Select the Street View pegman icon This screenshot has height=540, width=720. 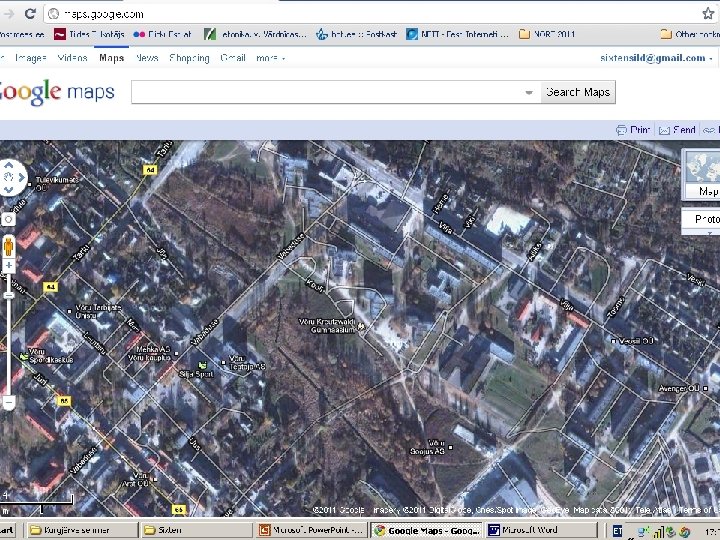tap(8, 247)
